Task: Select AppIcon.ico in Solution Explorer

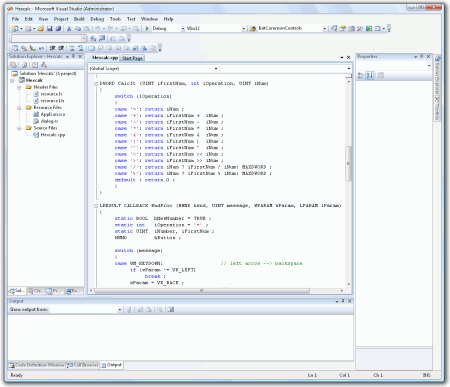Action: click(x=53, y=114)
